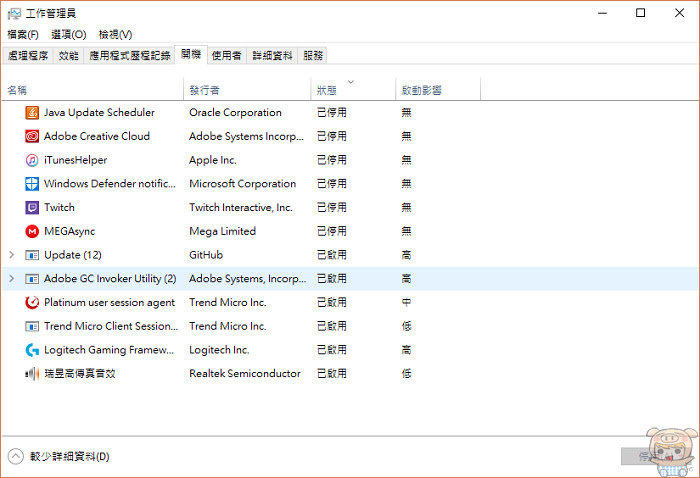The image size is (700, 478).
Task: Switch to the 使用者 tab
Action: pyautogui.click(x=226, y=55)
